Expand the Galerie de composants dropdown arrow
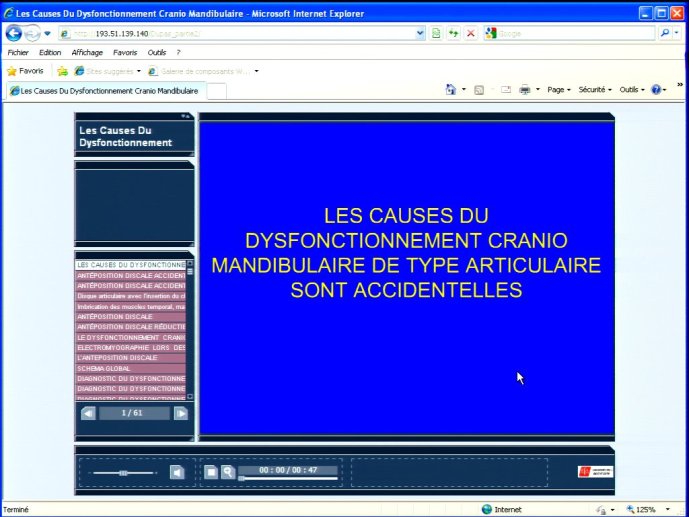Screen dimensions: 689x517 pos(257,71)
